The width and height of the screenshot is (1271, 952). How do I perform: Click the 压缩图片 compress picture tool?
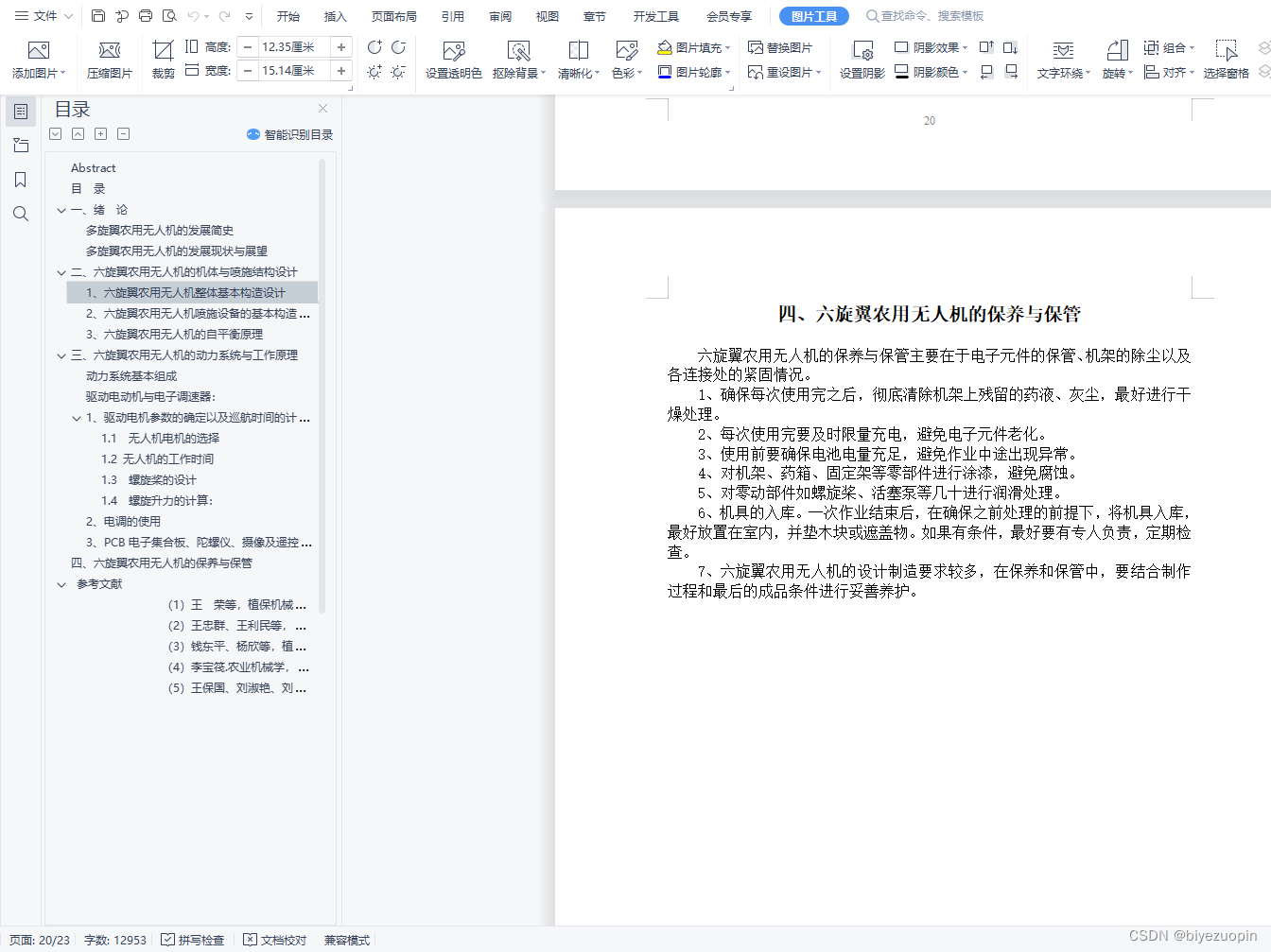[110, 60]
